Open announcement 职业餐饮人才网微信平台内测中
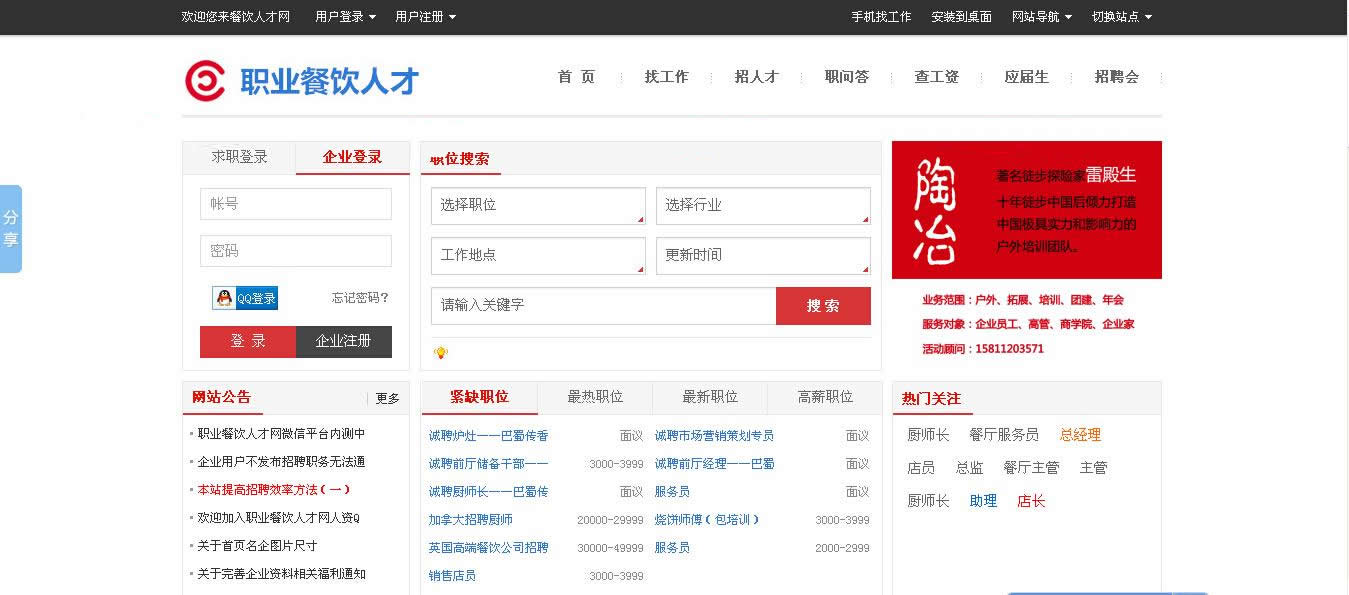1349x595 pixels. point(281,434)
